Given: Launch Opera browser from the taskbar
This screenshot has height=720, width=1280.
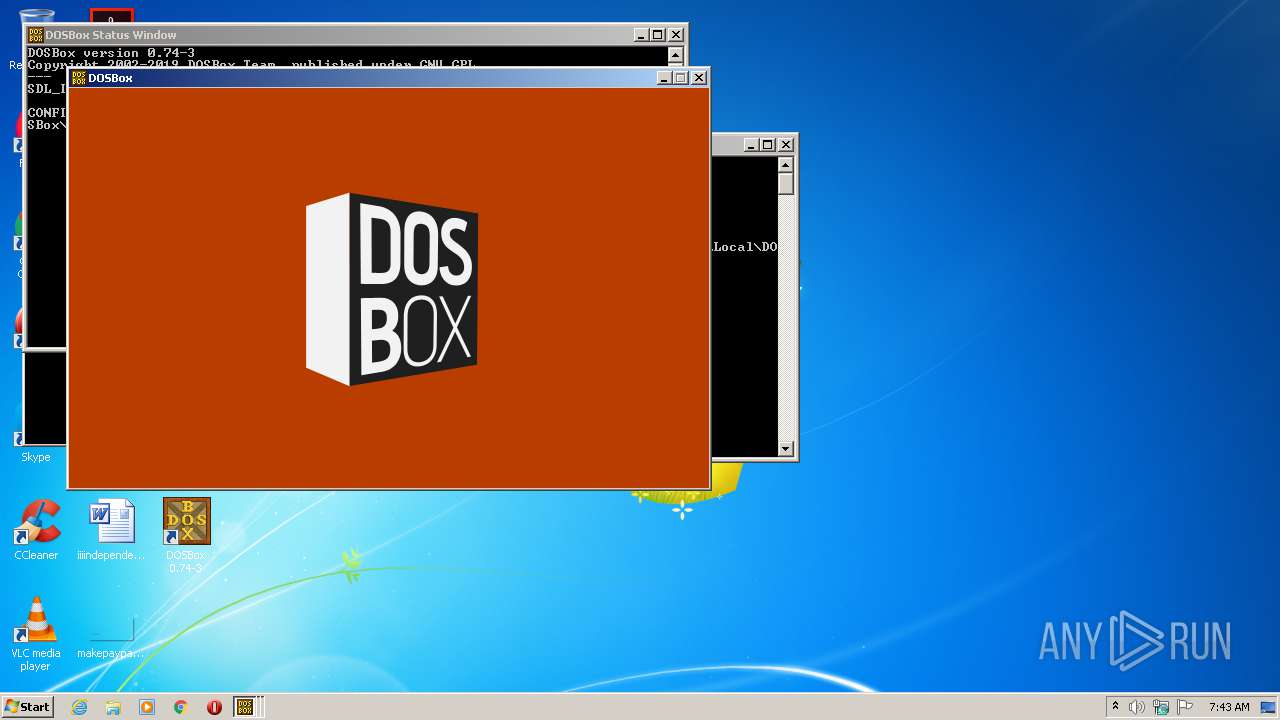Looking at the screenshot, I should point(214,707).
